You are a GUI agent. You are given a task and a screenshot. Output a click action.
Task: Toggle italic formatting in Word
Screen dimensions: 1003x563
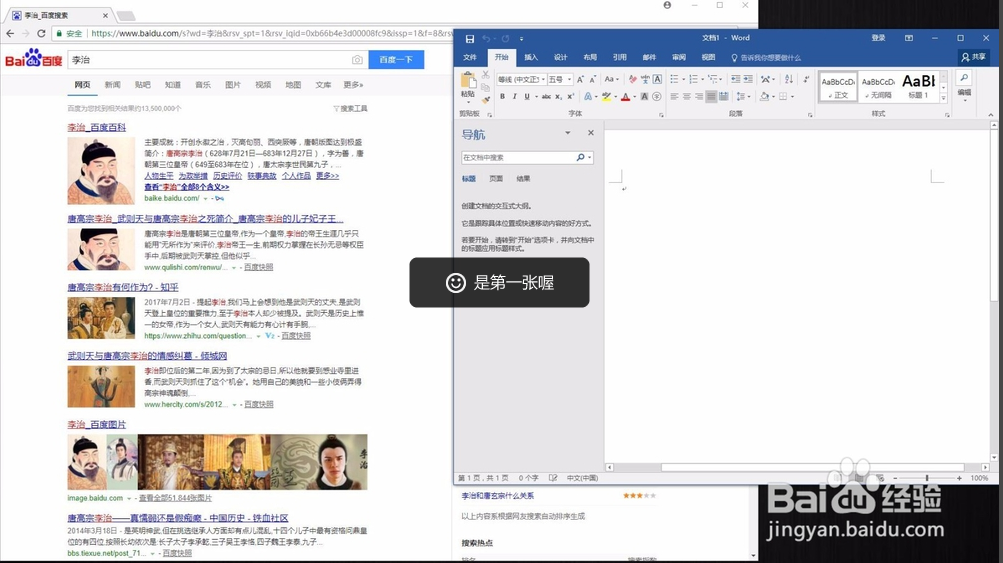tap(514, 97)
